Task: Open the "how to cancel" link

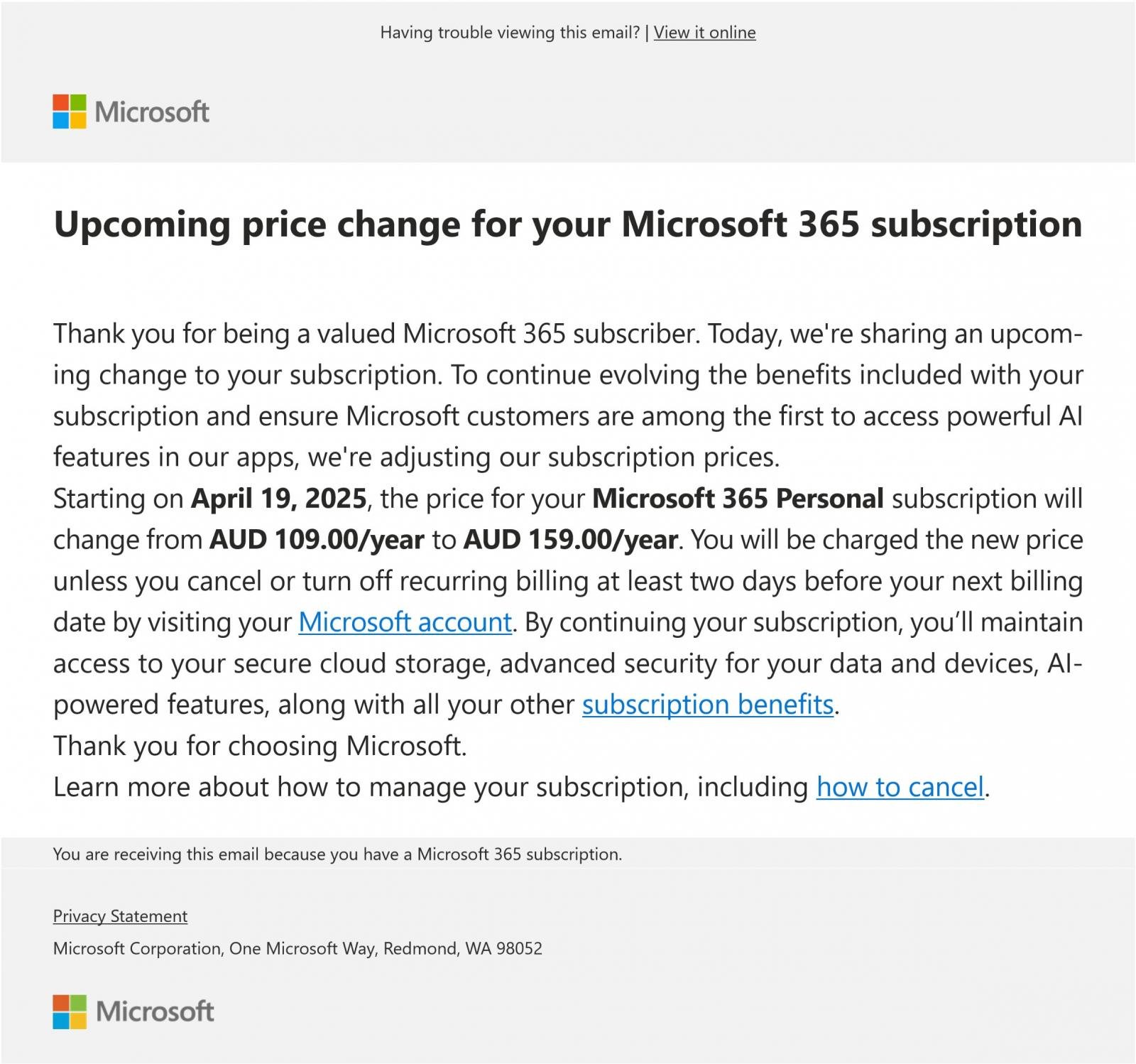Action: (x=900, y=787)
